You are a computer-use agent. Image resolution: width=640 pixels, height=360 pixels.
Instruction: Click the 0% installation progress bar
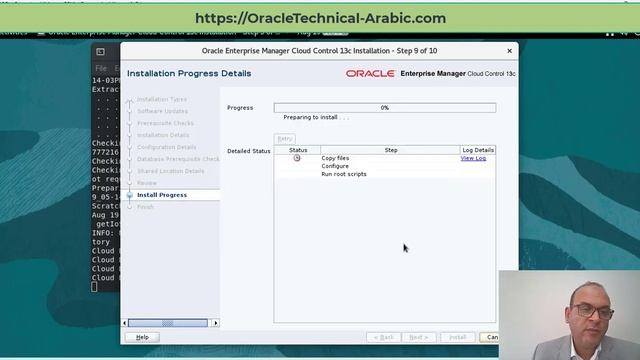tap(385, 108)
